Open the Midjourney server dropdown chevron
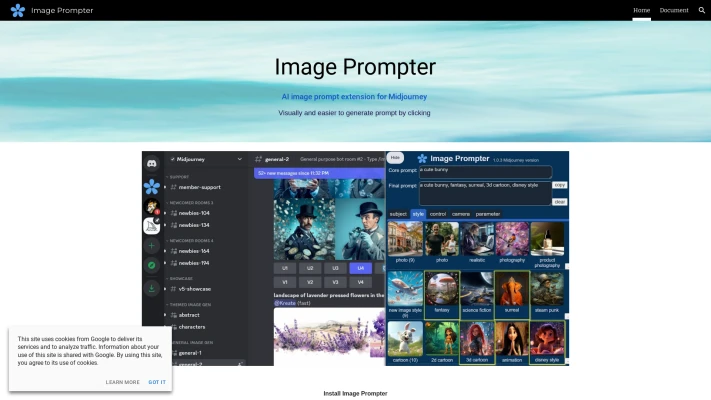 click(x=239, y=159)
